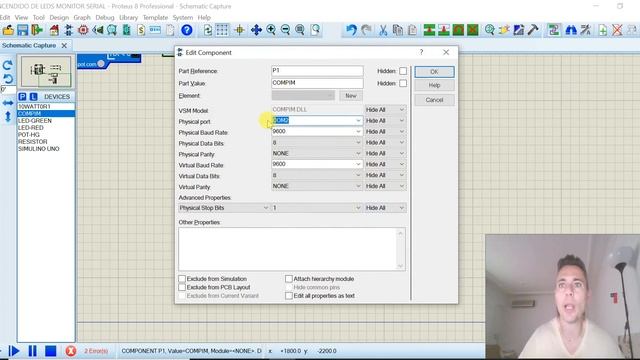Image resolution: width=640 pixels, height=360 pixels.
Task: Click the Part Reference input field
Action: point(317,71)
